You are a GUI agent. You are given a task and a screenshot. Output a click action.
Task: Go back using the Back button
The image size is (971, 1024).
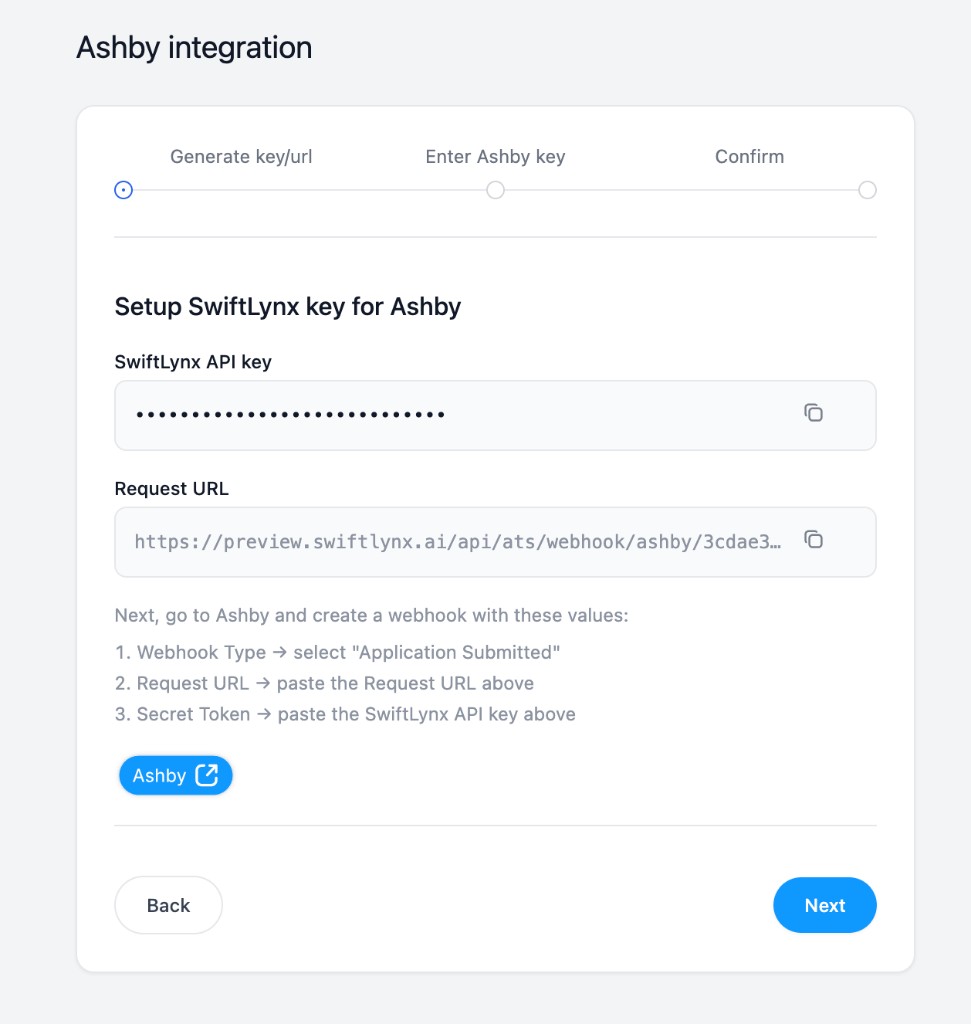click(x=168, y=905)
